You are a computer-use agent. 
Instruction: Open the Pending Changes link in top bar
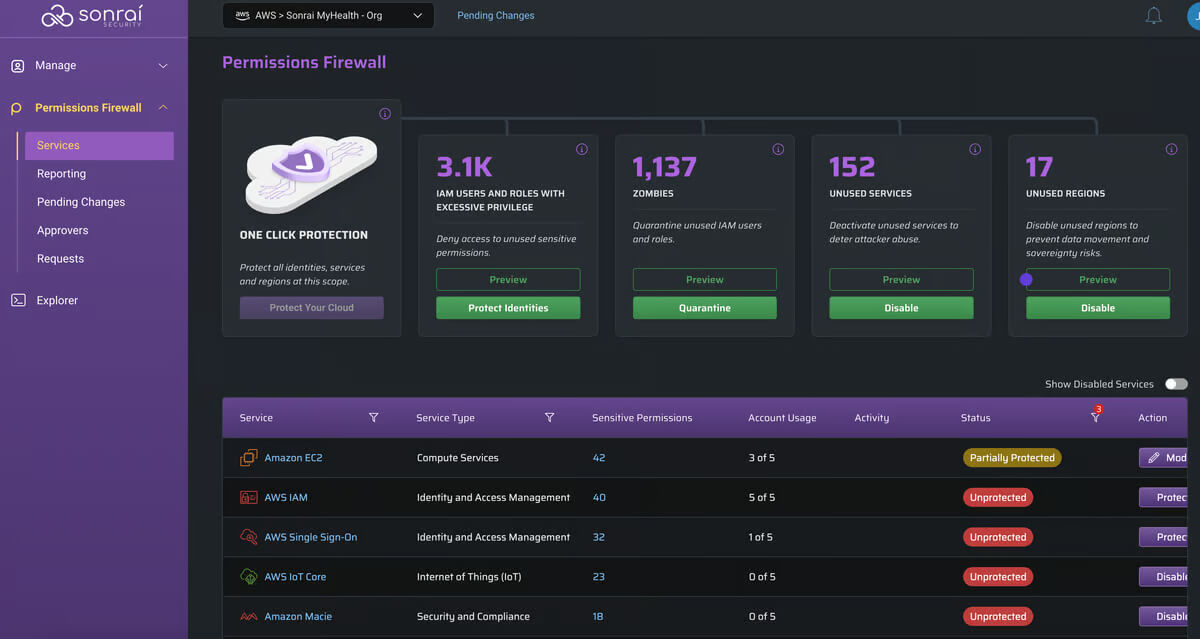tap(496, 16)
